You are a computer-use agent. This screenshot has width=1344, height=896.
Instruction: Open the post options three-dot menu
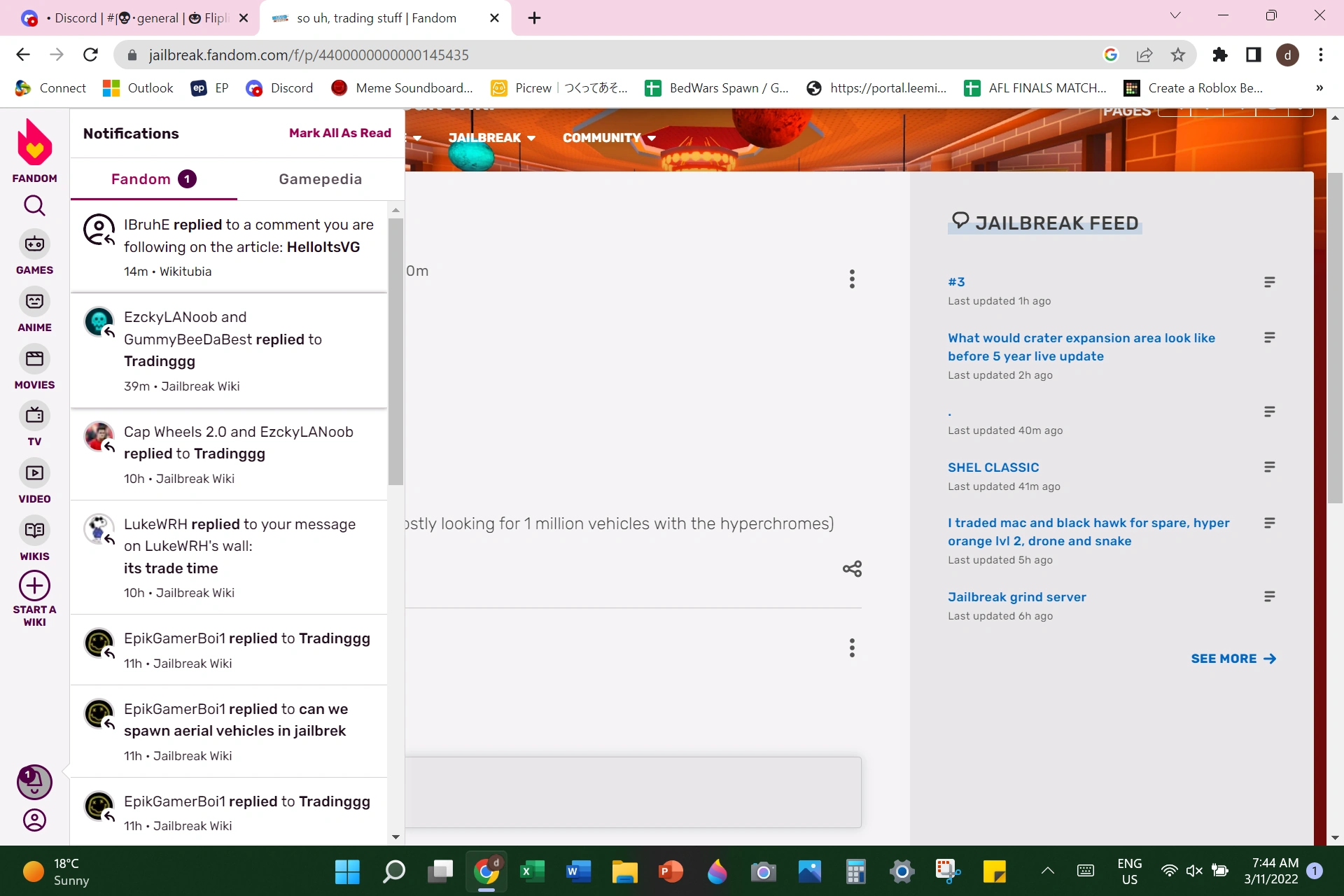click(x=852, y=279)
